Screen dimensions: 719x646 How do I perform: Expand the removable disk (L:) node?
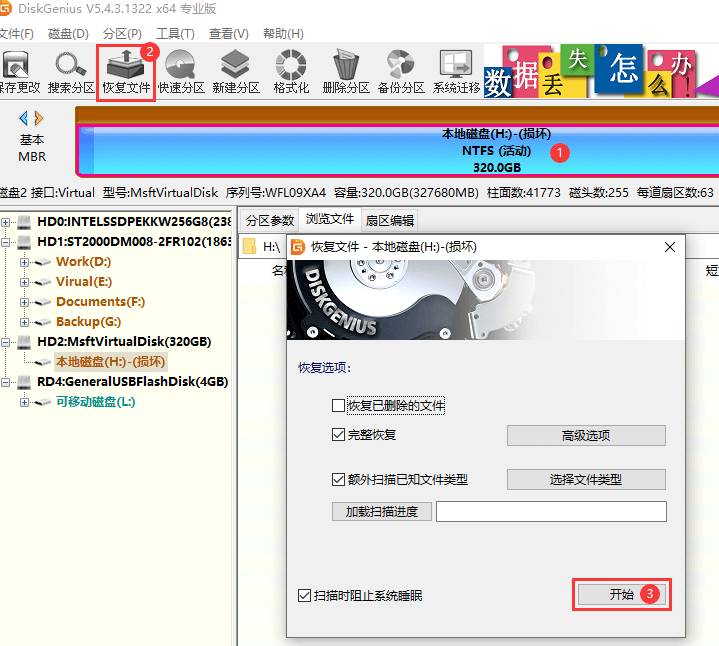tap(24, 403)
